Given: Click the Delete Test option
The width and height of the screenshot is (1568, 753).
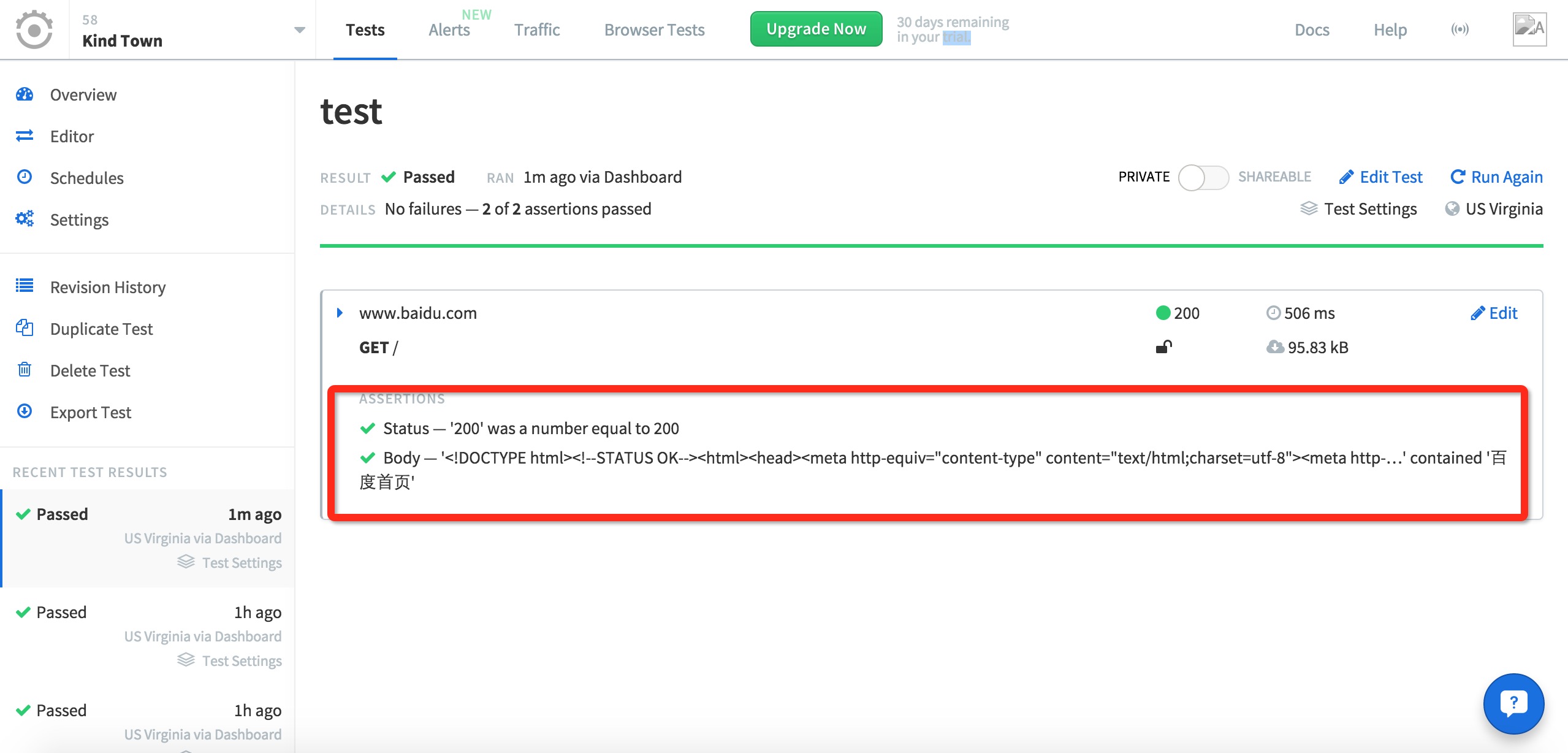Looking at the screenshot, I should click(x=91, y=370).
